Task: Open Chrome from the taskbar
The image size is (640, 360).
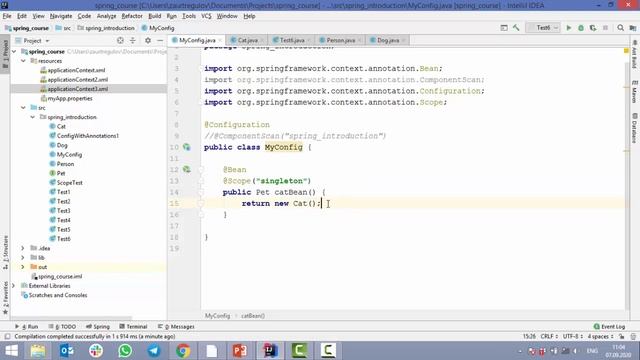Action: [183, 351]
